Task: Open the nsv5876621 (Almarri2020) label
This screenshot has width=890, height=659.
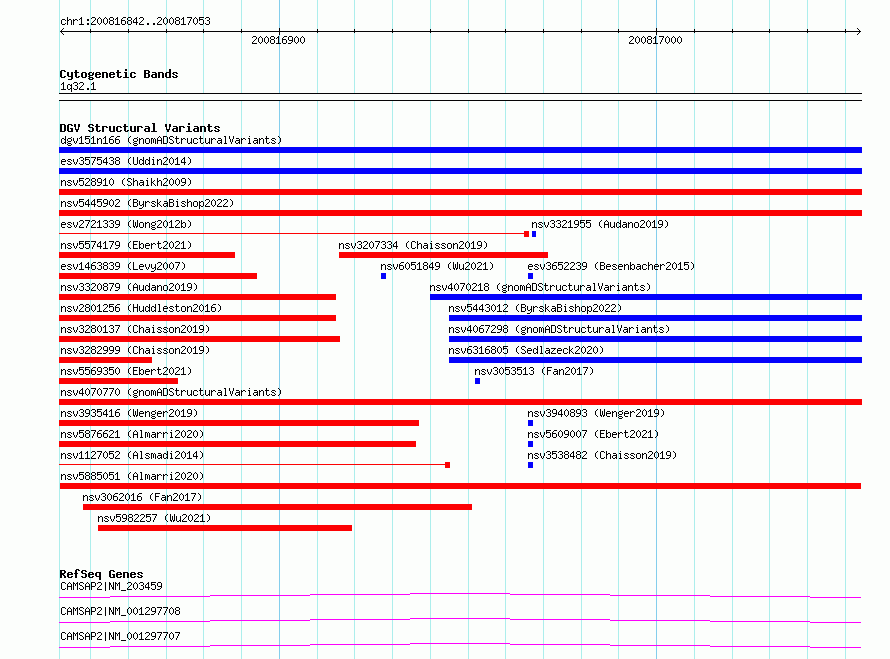Action: pyautogui.click(x=132, y=434)
